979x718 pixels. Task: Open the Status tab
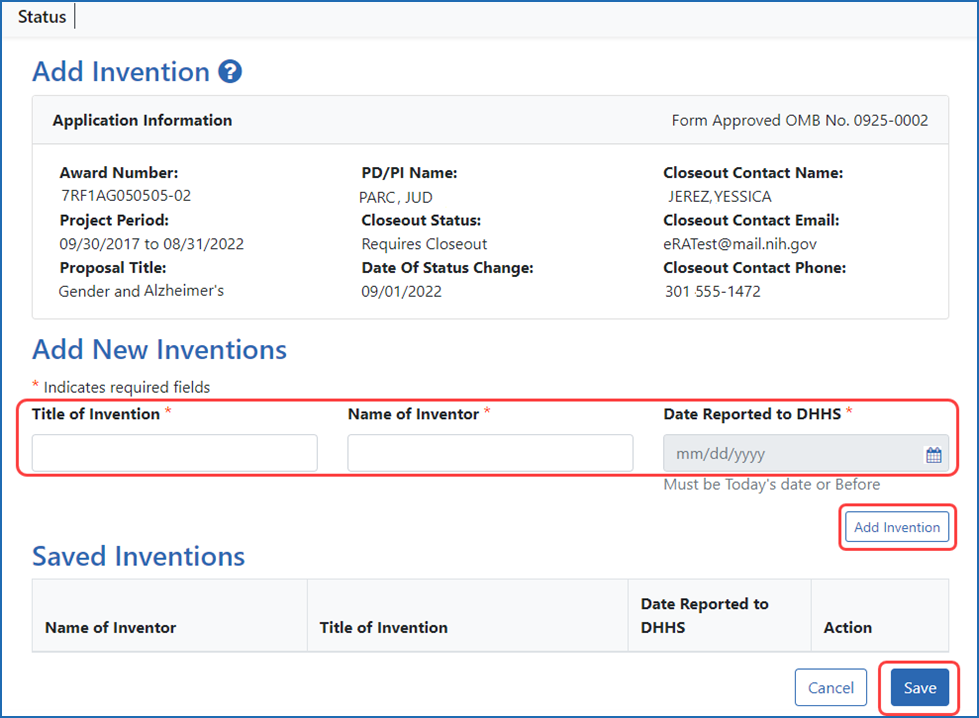tap(42, 17)
